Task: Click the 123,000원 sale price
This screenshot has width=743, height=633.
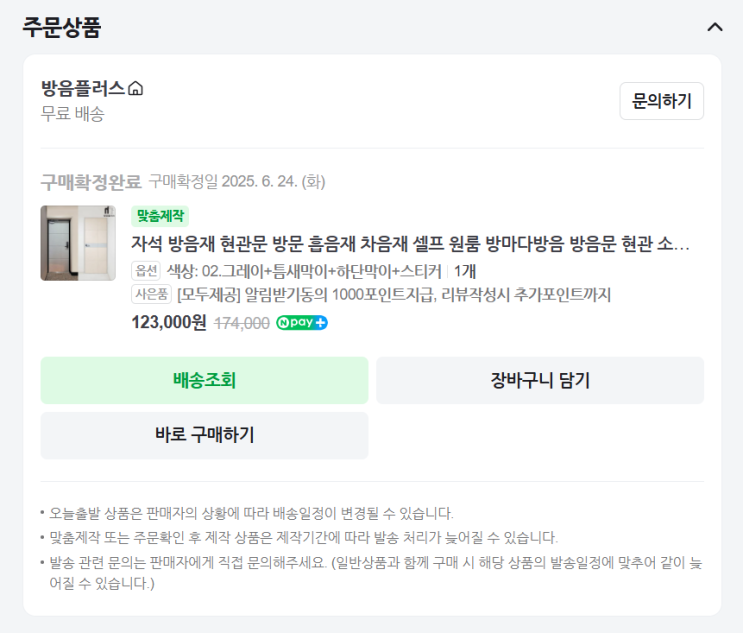Action: click(x=169, y=322)
